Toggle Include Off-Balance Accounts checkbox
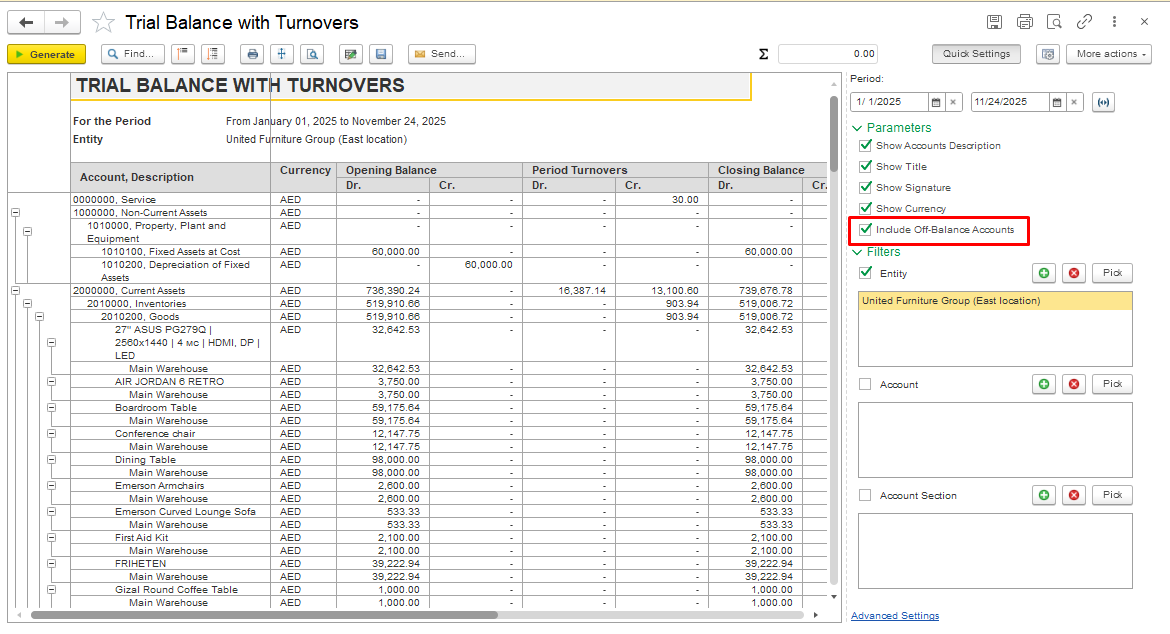 865,230
